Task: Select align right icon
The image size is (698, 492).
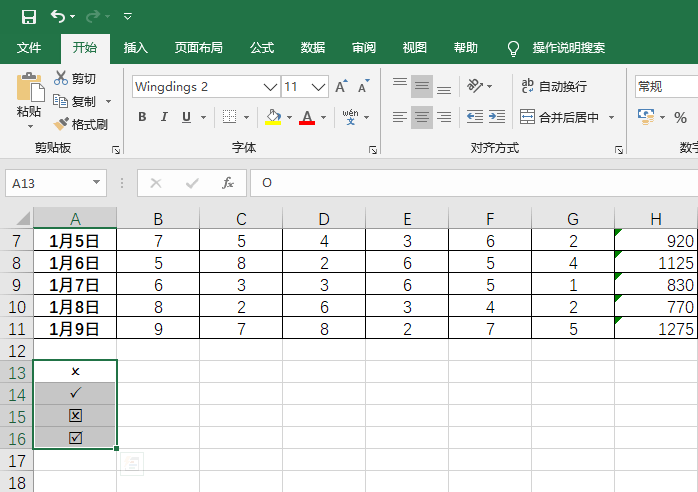Action: tap(444, 117)
